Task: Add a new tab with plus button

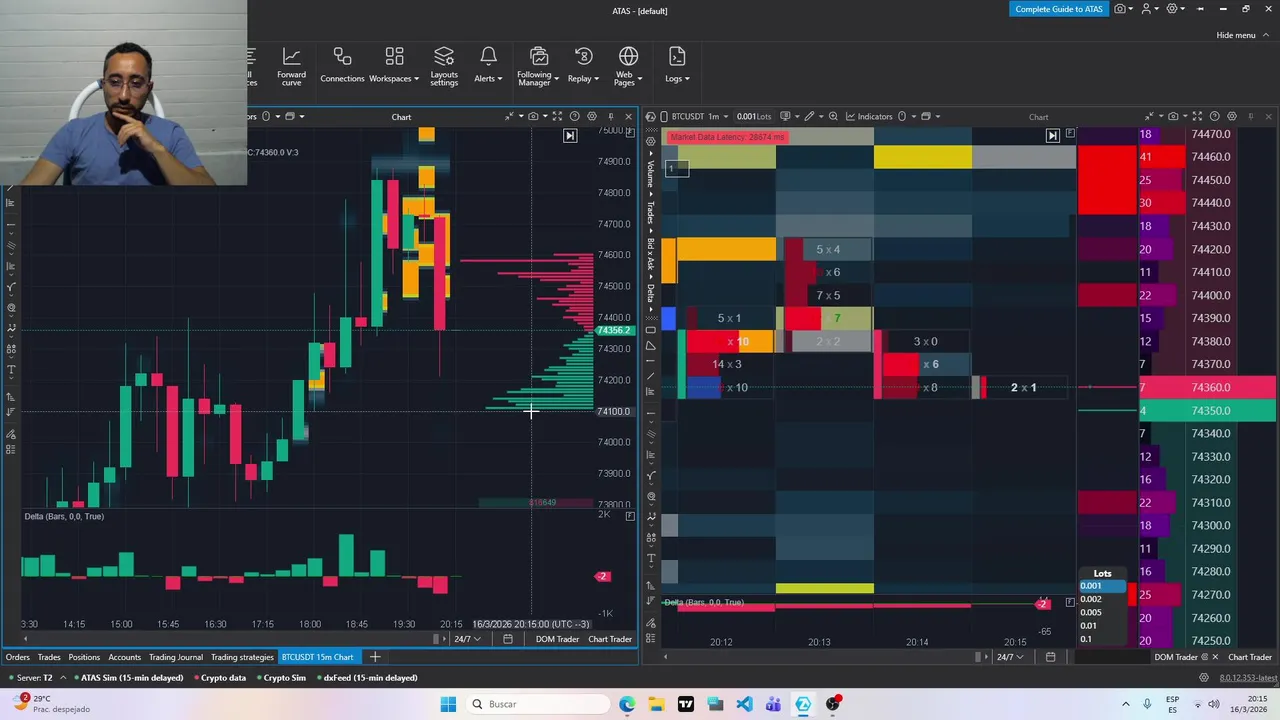Action: [375, 657]
